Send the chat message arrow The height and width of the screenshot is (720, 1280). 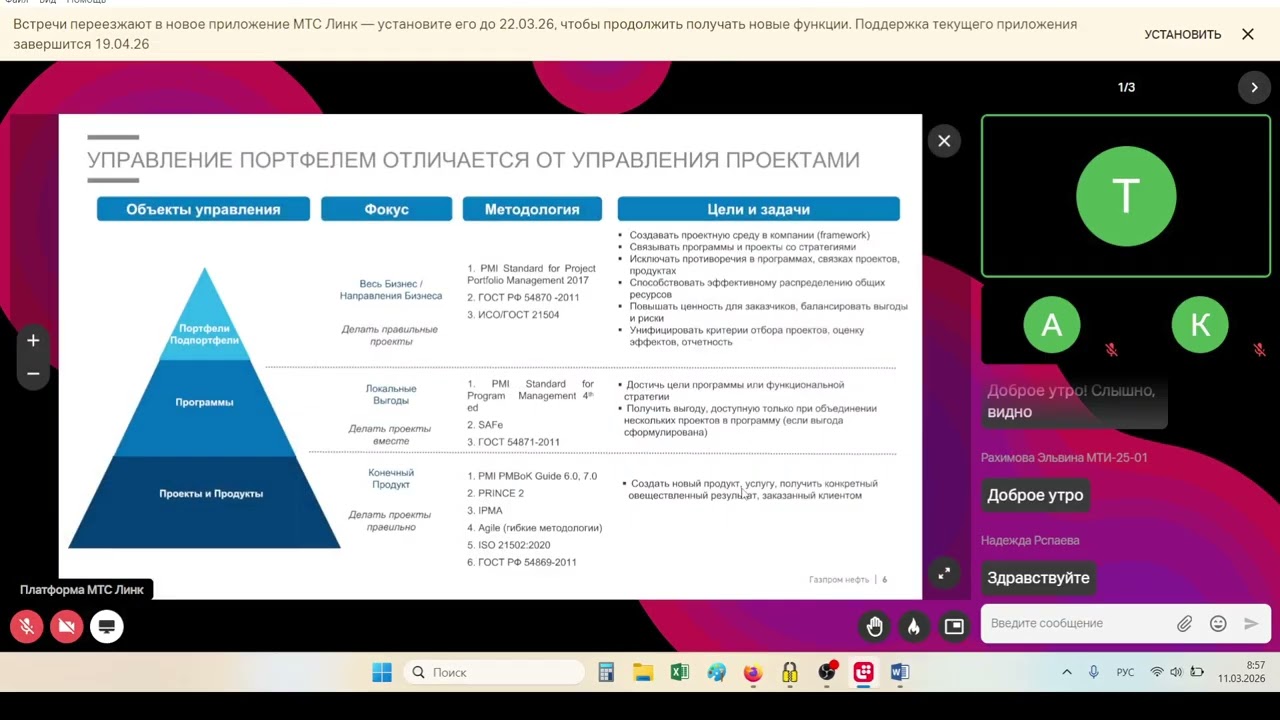[x=1251, y=623]
